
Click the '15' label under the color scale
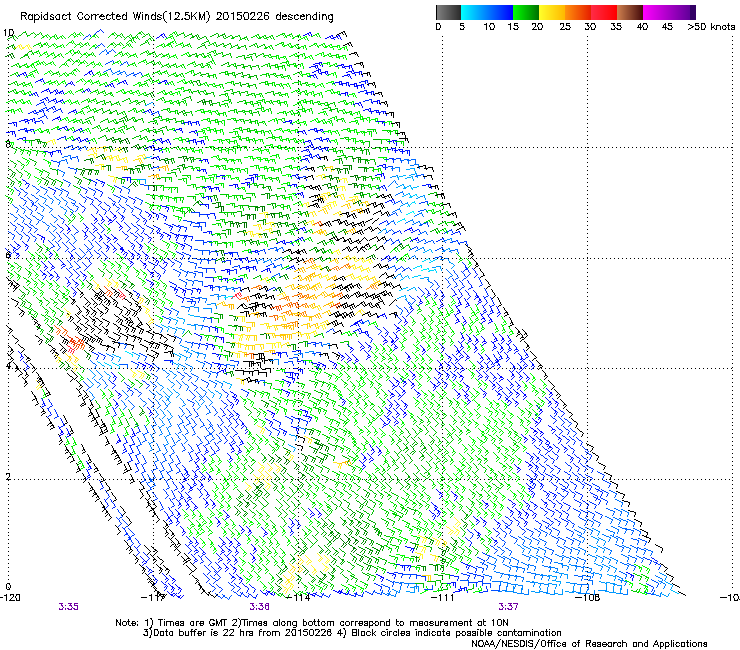coord(513,27)
